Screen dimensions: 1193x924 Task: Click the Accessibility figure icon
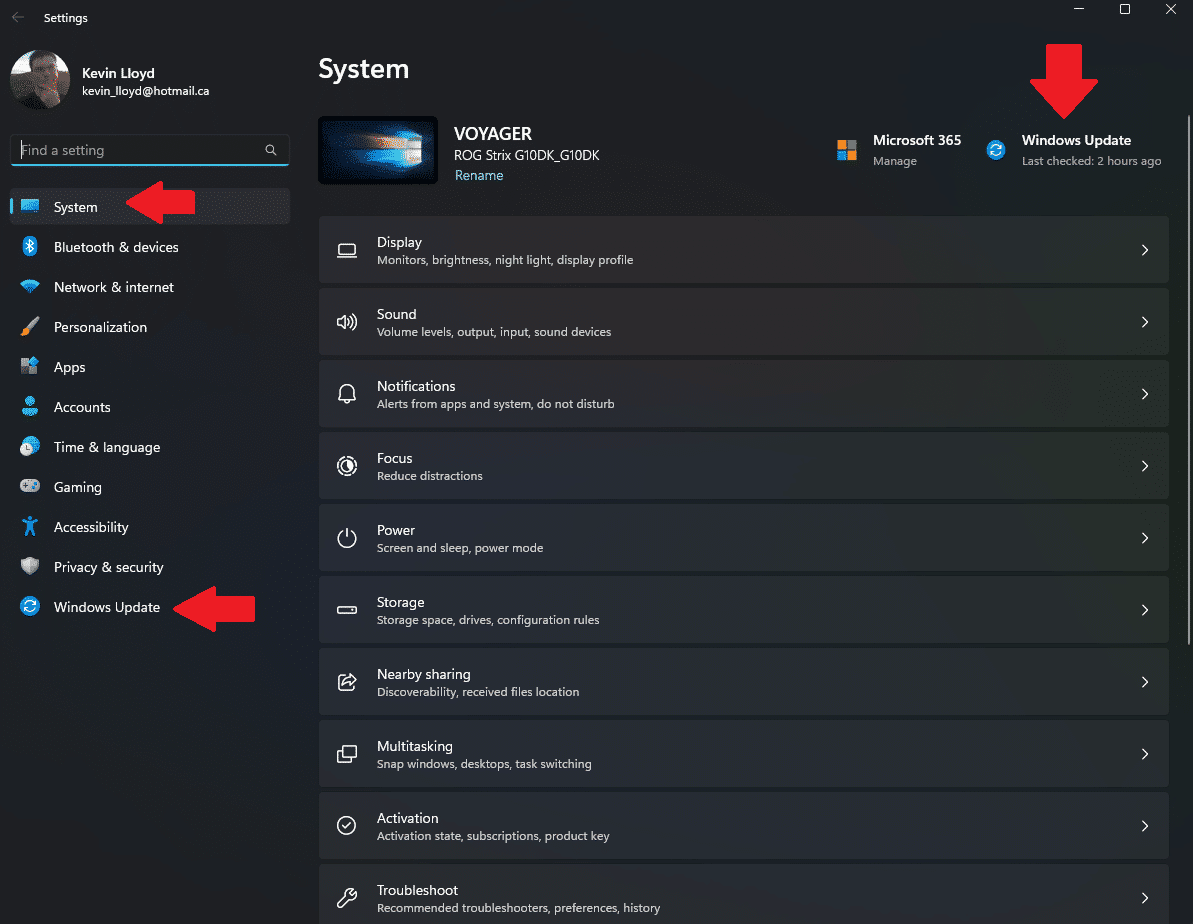[x=30, y=526]
